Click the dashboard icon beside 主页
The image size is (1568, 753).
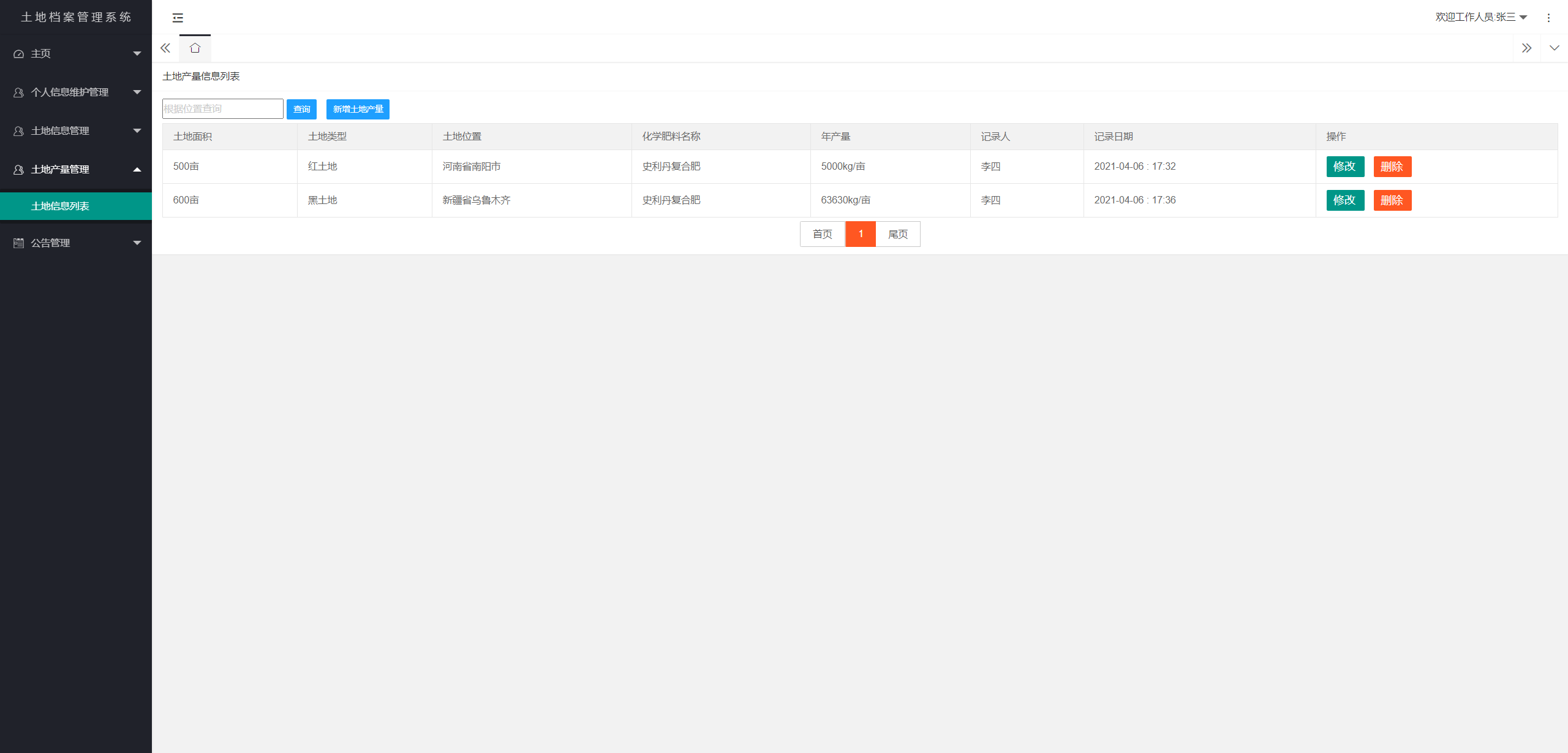coord(19,54)
